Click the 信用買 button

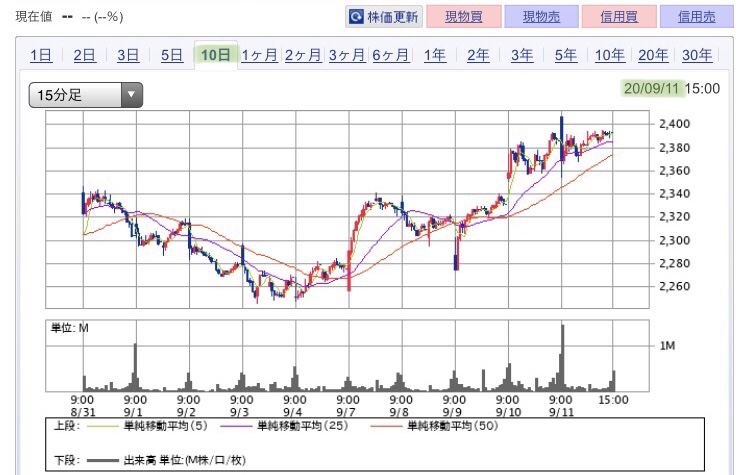[619, 17]
